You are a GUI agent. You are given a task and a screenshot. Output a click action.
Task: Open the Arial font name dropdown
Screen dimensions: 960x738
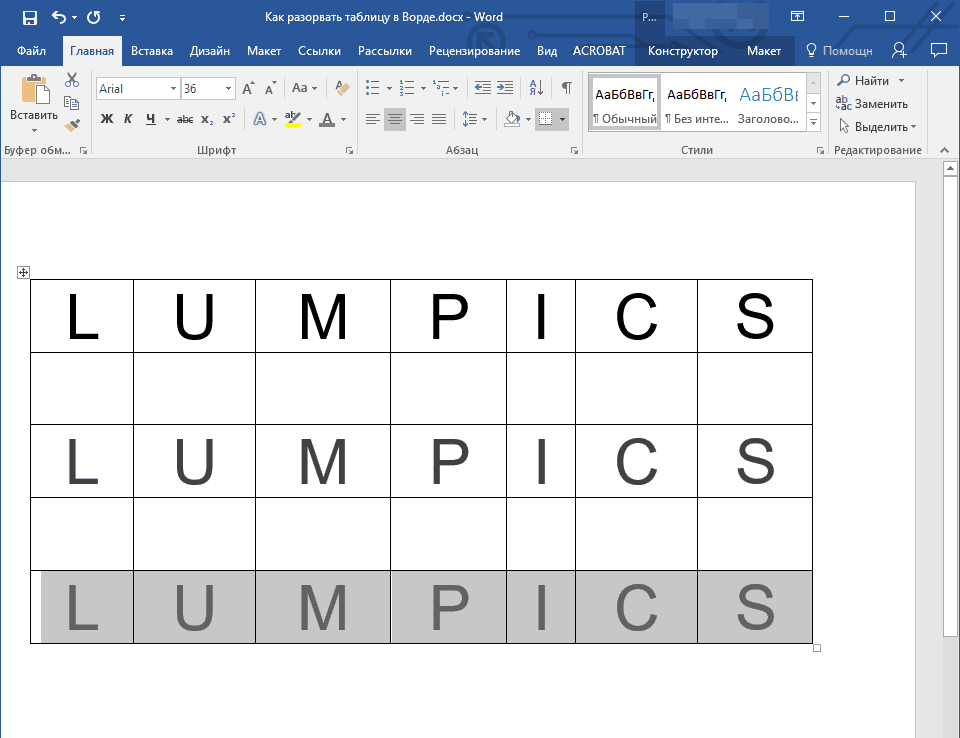click(173, 89)
